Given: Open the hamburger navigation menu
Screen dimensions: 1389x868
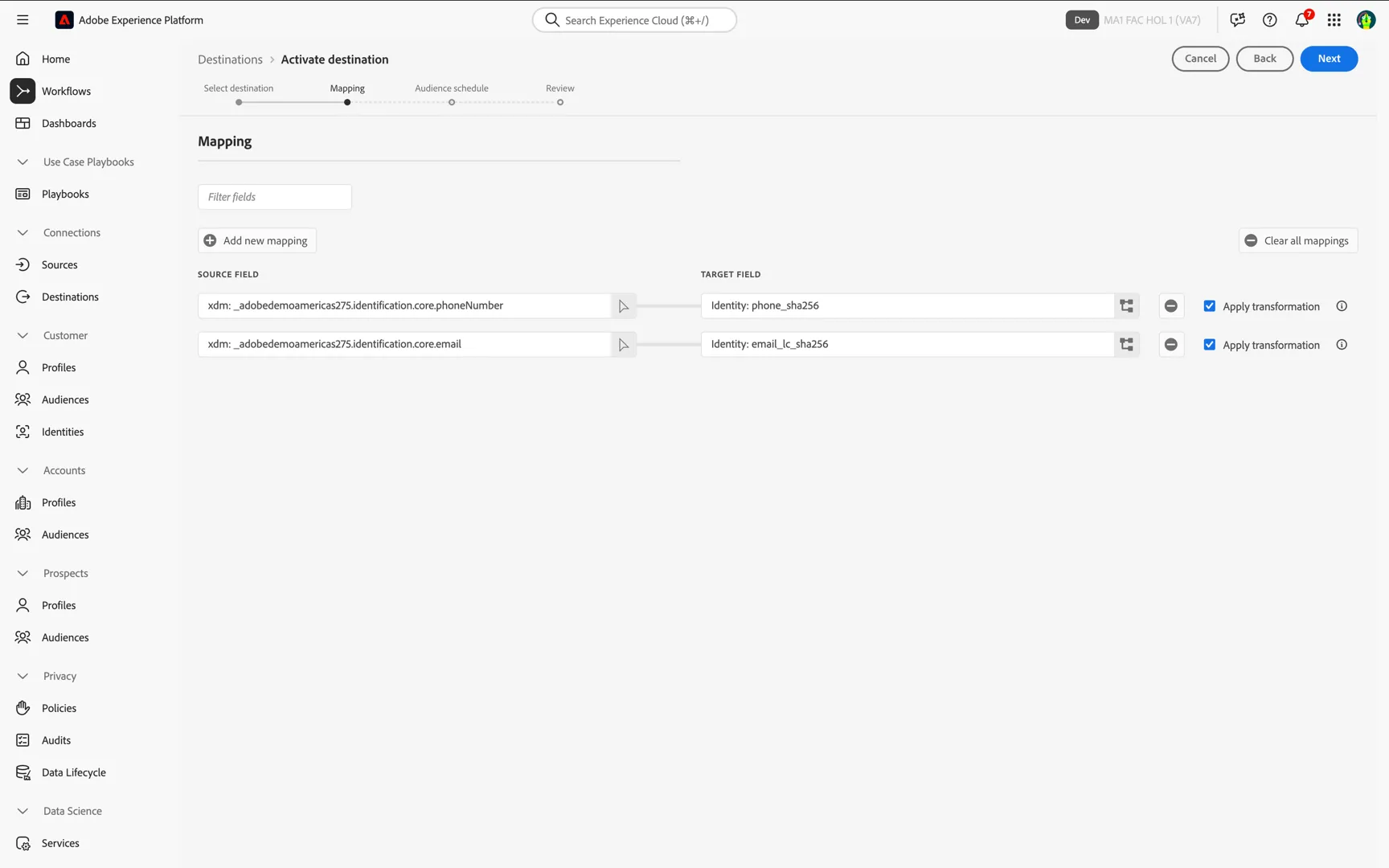Looking at the screenshot, I should (x=23, y=20).
